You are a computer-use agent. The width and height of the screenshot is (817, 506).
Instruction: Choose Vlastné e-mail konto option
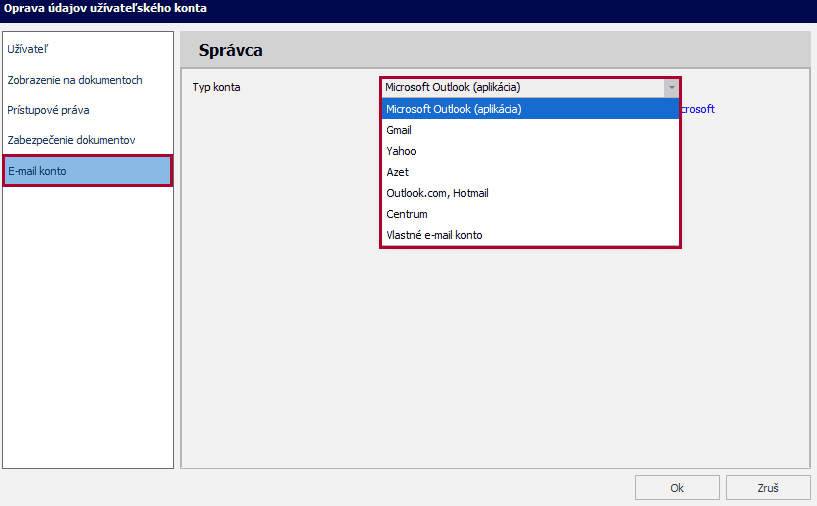pyautogui.click(x=434, y=235)
